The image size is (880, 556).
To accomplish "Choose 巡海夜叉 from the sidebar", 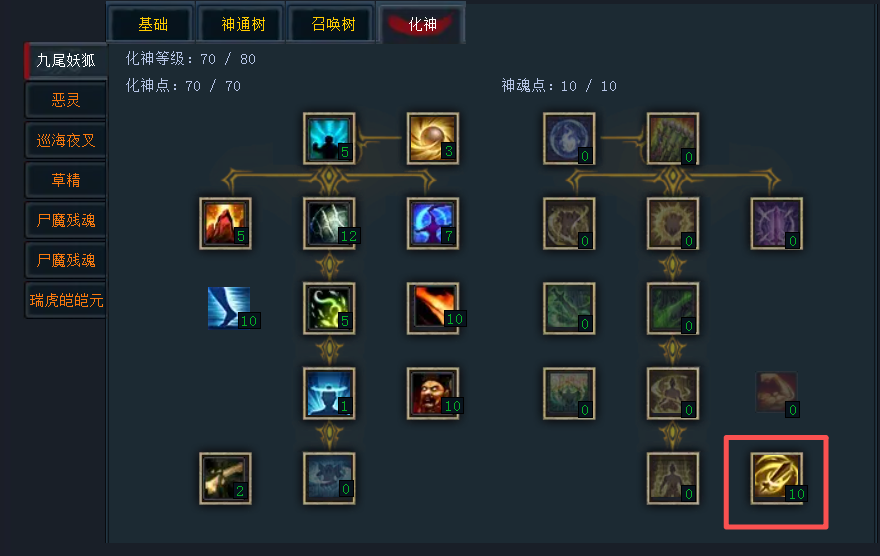I will pyautogui.click(x=66, y=140).
